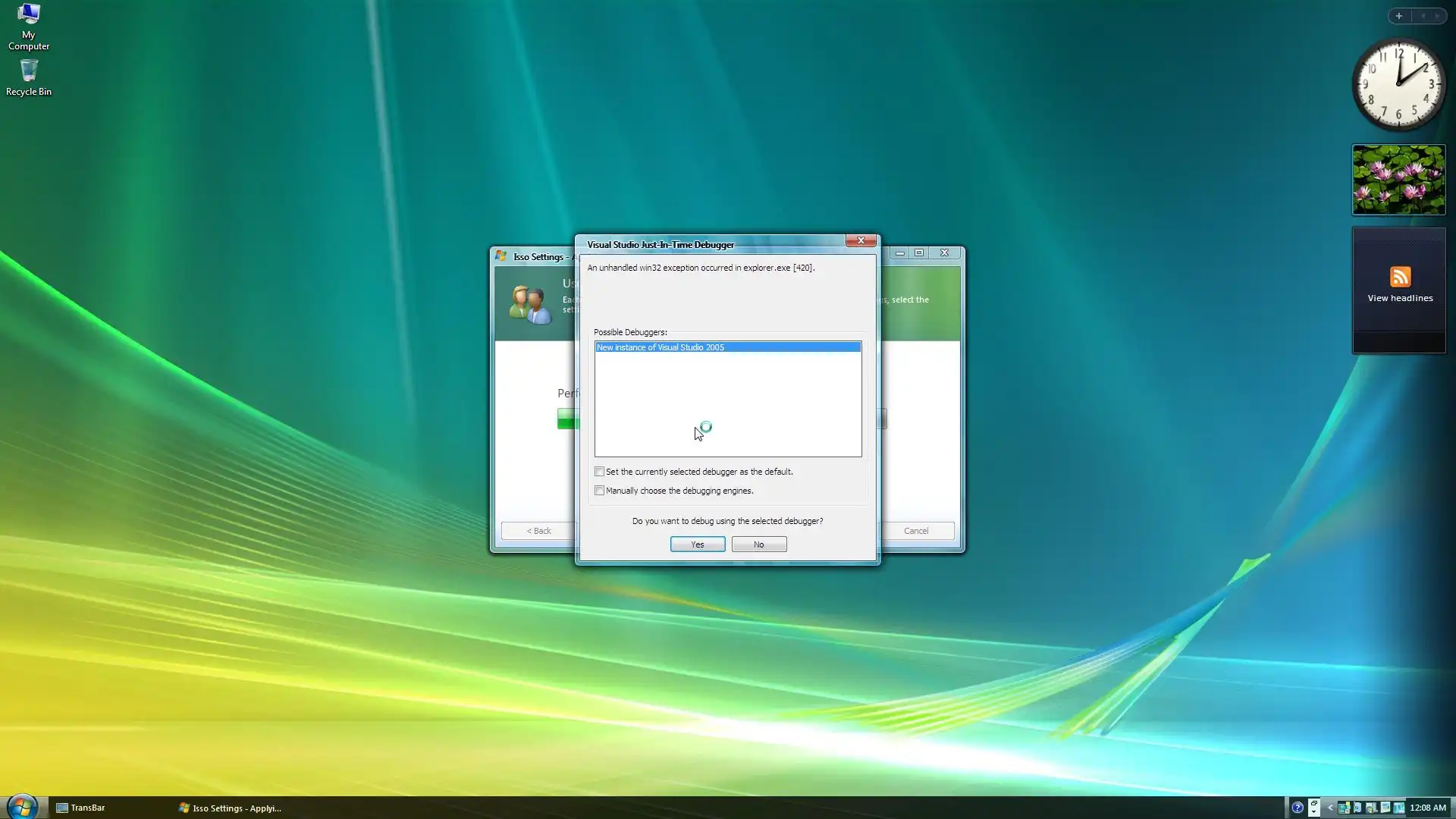The image size is (1456, 819).
Task: Click the sidebar add gadget plus icon
Action: 1399,16
